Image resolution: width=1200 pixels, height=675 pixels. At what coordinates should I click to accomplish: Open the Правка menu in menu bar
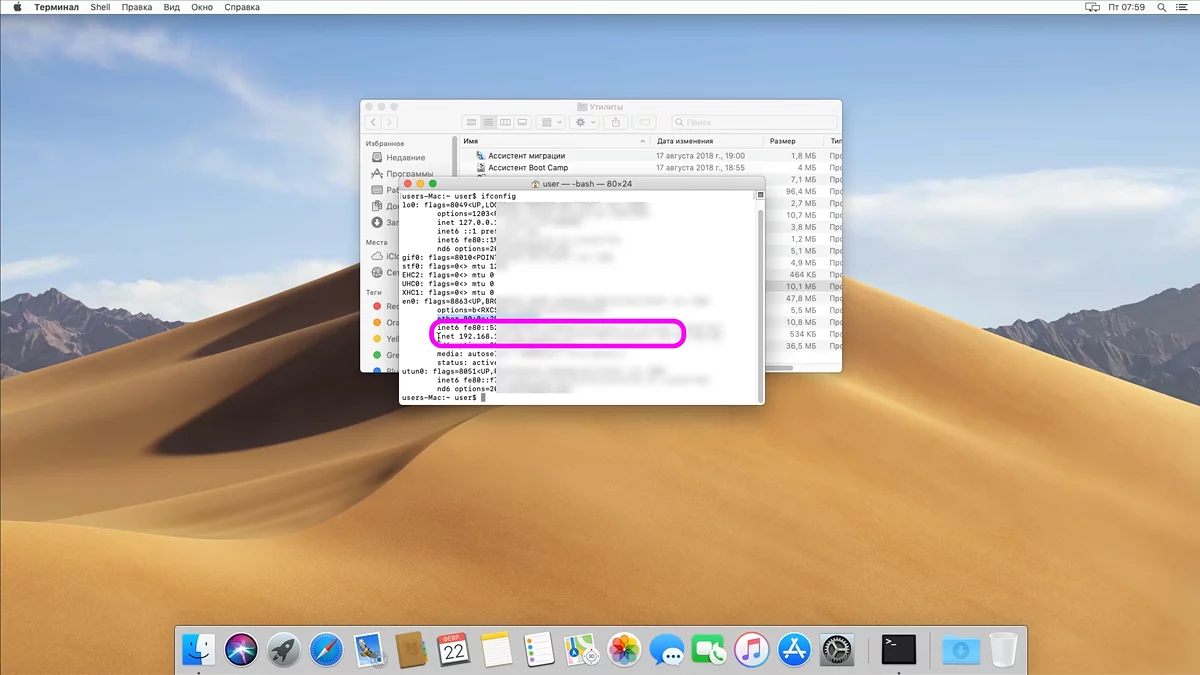point(137,7)
